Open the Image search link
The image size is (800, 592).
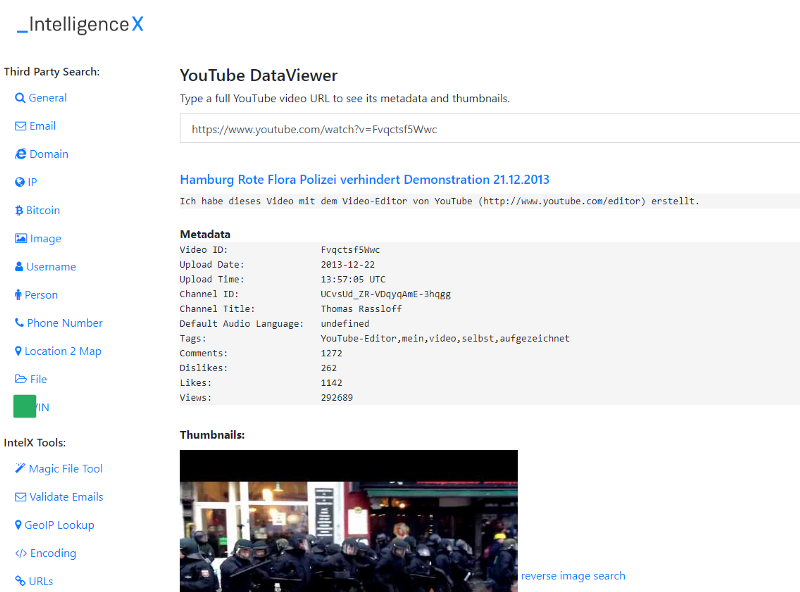click(45, 238)
